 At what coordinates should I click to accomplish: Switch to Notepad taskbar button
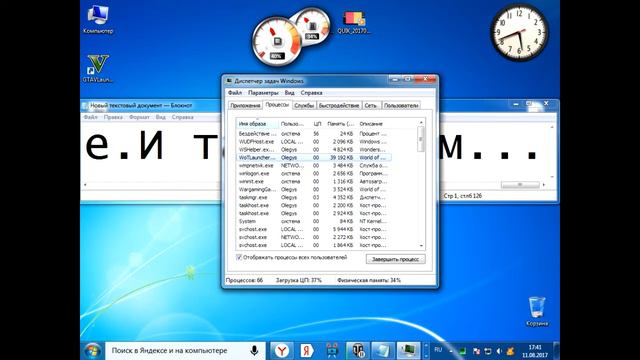(x=383, y=351)
